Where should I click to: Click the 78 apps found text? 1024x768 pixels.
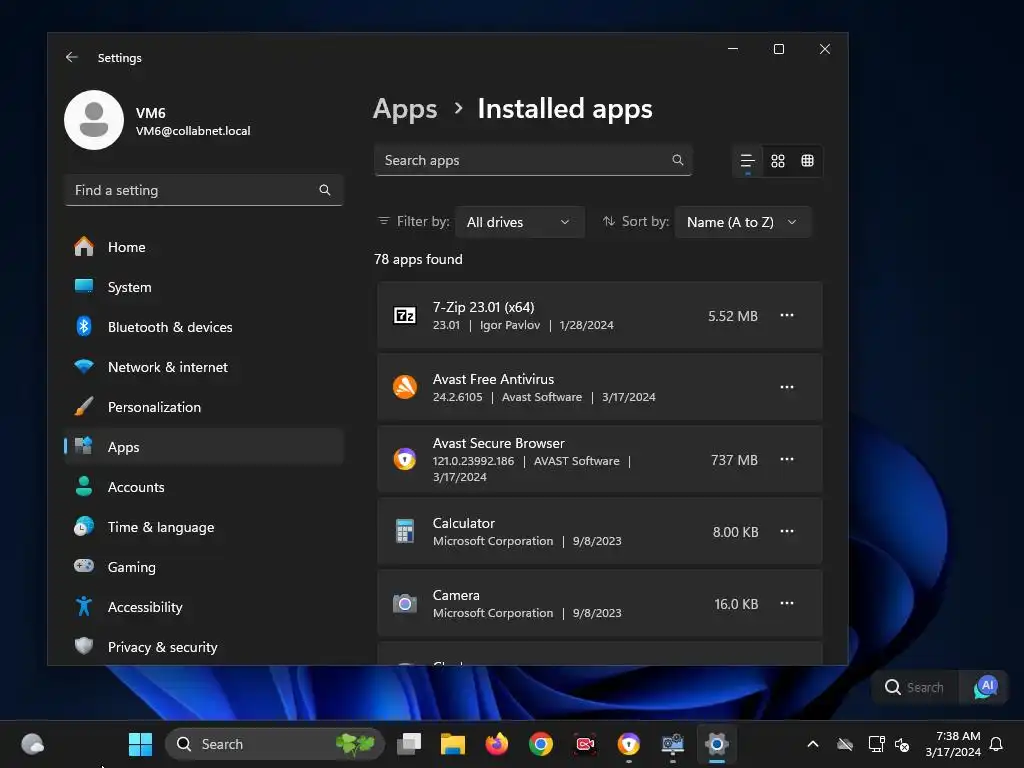pyautogui.click(x=418, y=259)
